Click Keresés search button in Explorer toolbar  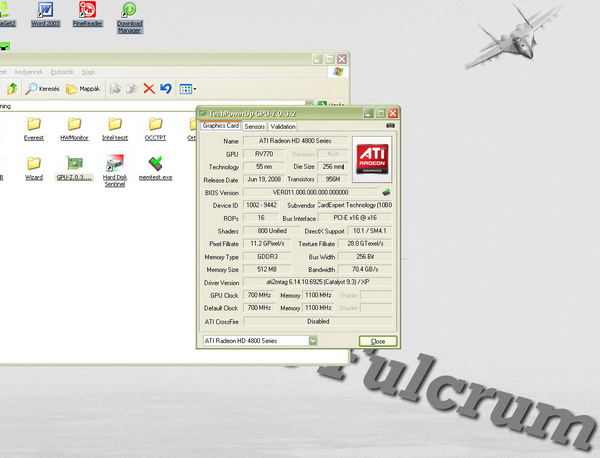(x=42, y=89)
